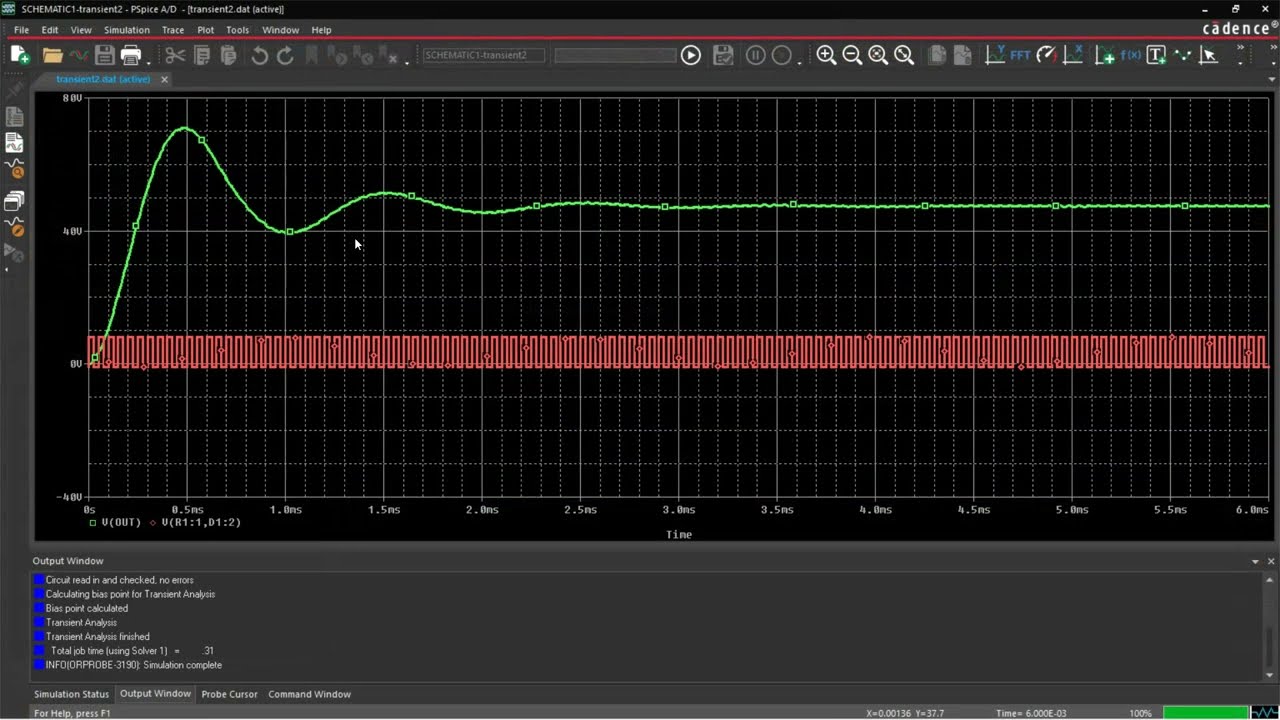Image resolution: width=1280 pixels, height=720 pixels.
Task: Click the Zoom Fit magnifier icon
Action: tap(904, 55)
